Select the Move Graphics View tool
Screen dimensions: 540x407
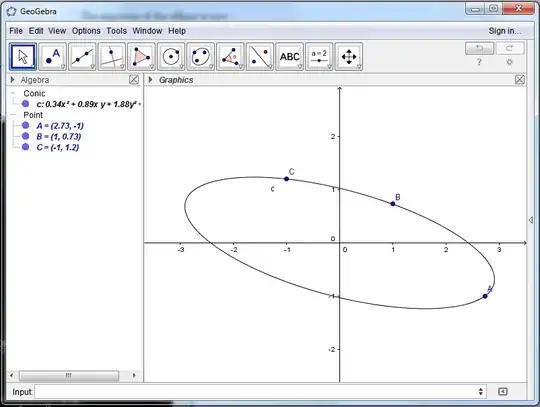click(x=349, y=56)
